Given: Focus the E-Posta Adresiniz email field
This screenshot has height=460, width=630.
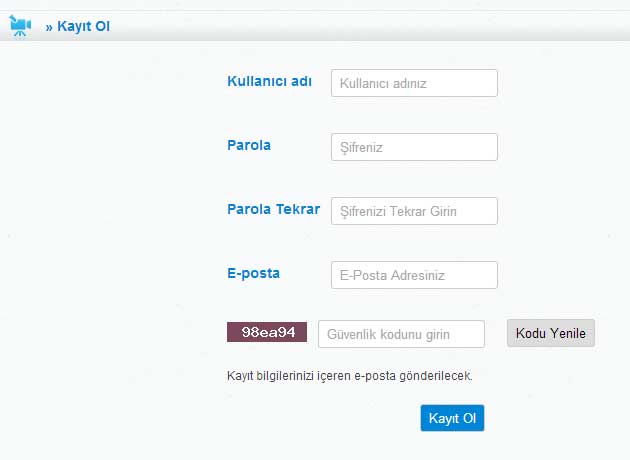Looking at the screenshot, I should pos(414,275).
